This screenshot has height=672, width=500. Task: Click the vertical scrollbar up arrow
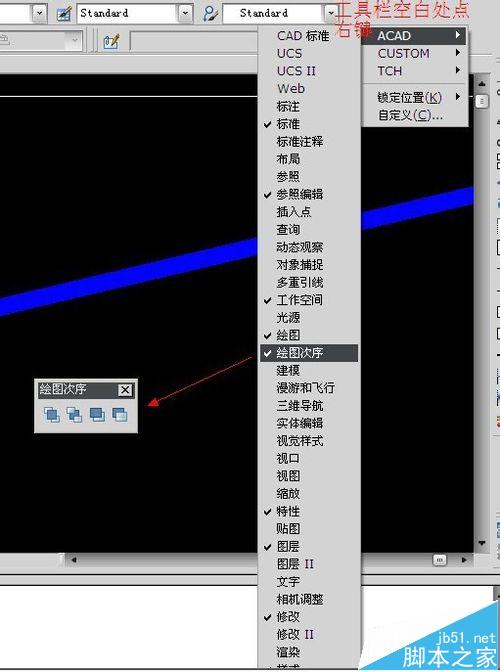coord(482,84)
